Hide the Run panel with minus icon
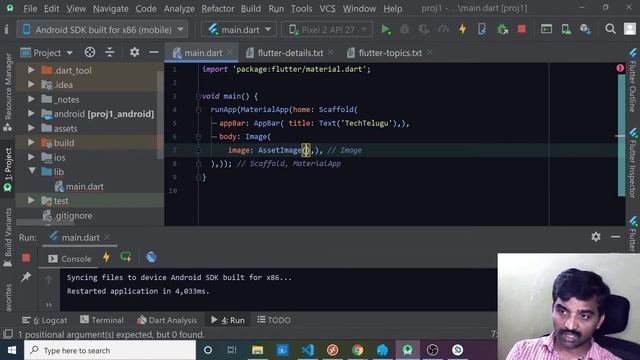 616,237
